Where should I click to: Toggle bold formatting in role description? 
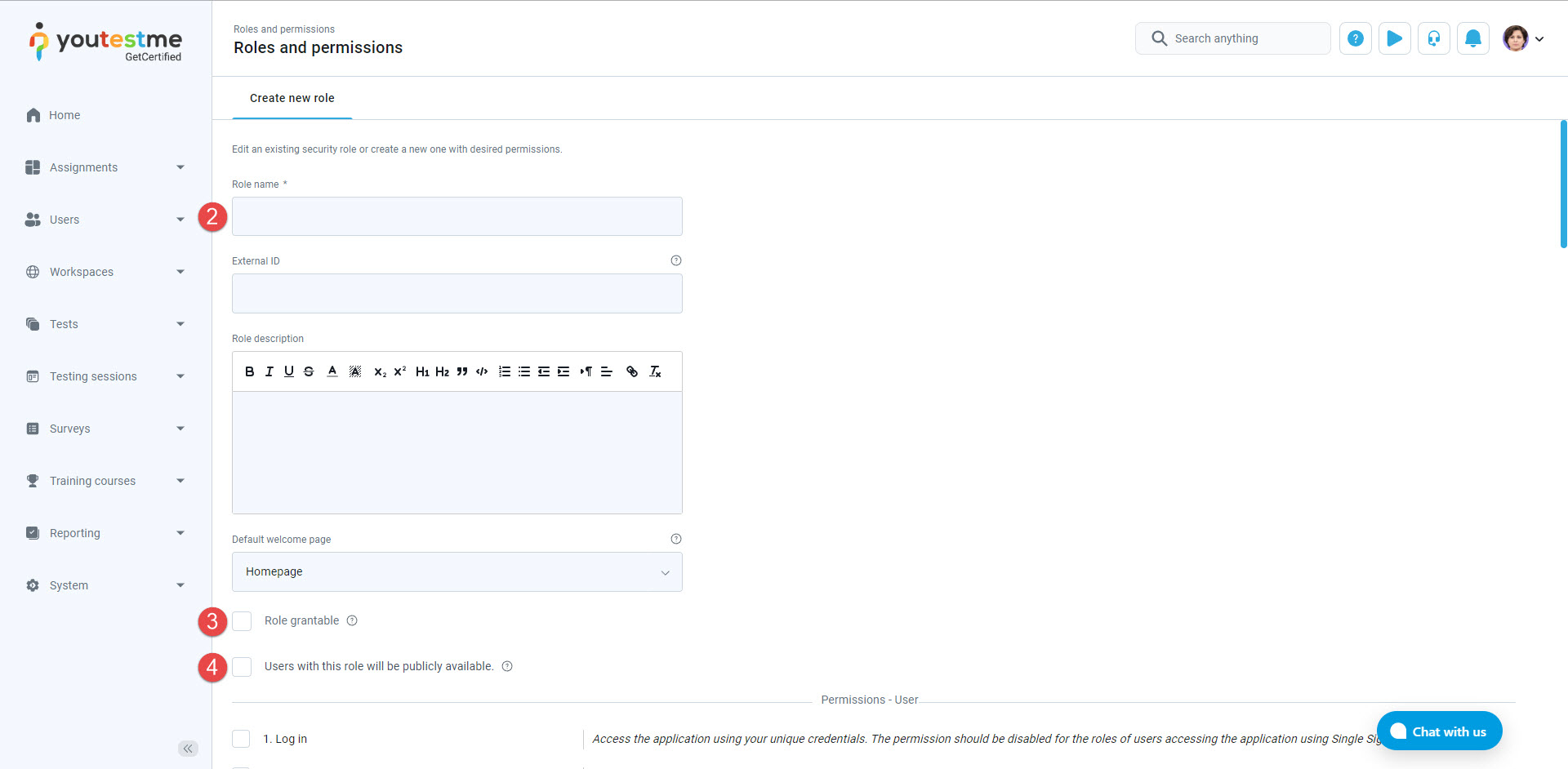coord(249,371)
